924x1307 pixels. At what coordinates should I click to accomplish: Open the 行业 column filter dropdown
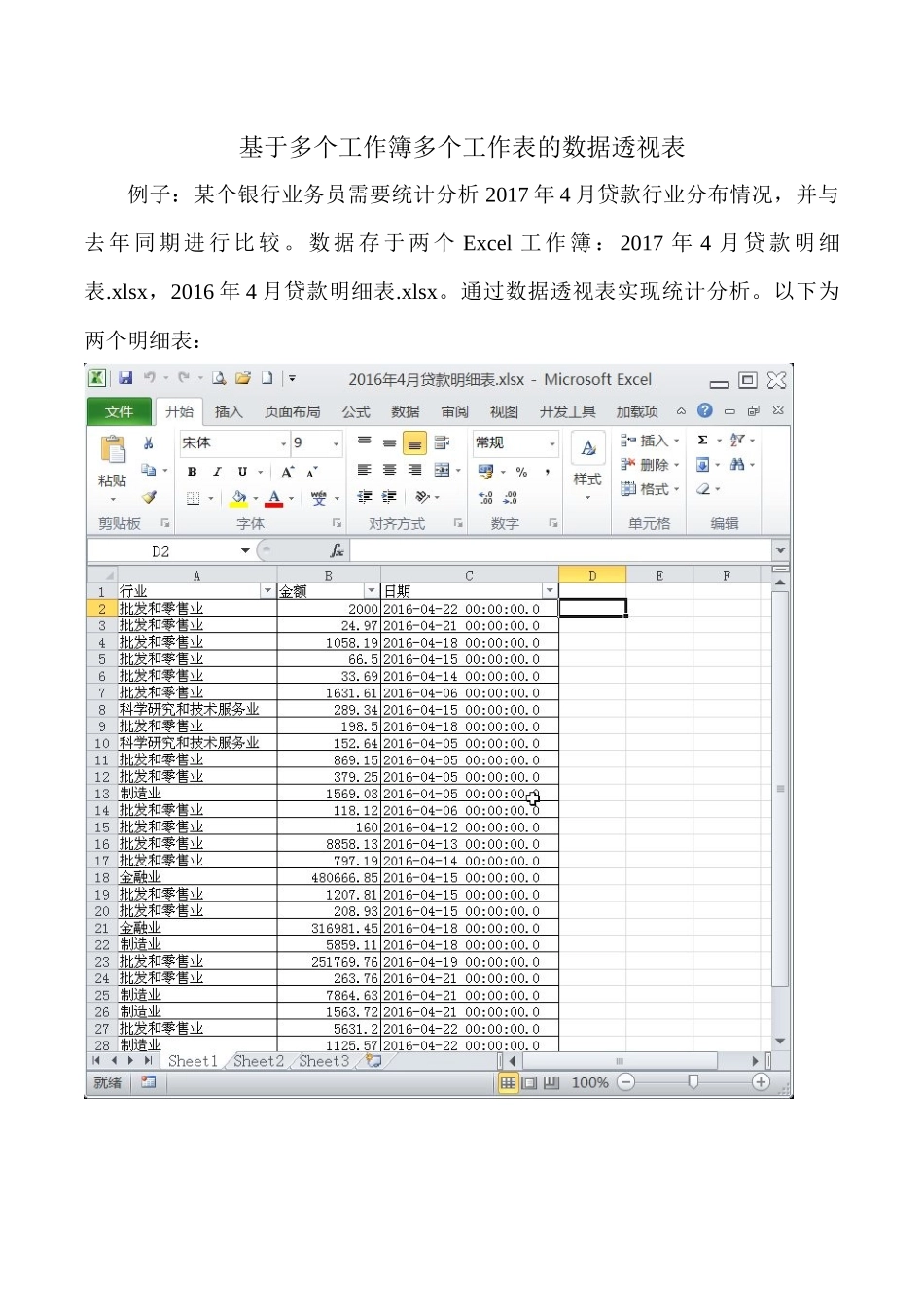267,591
